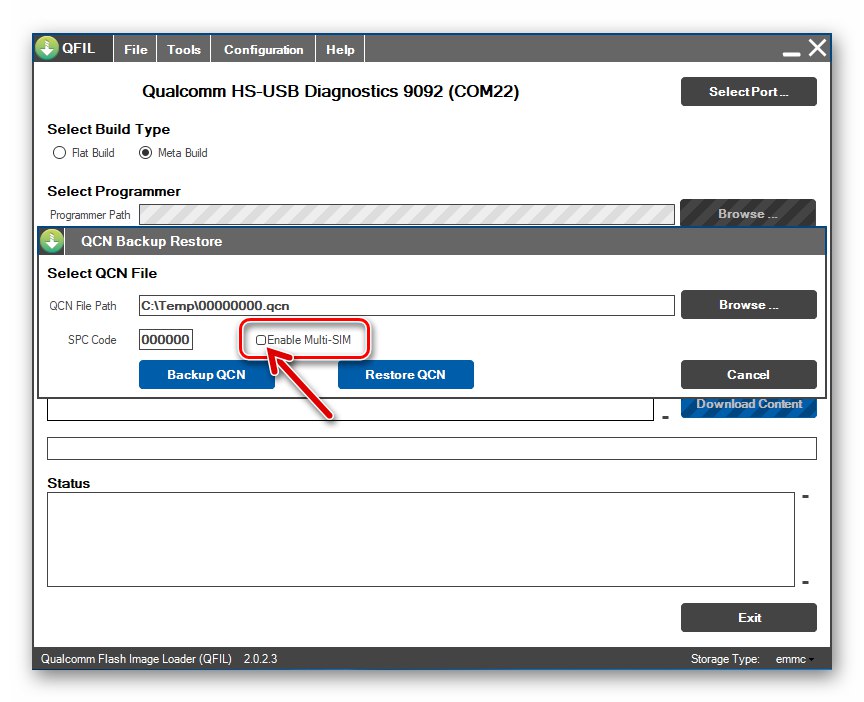The height and width of the screenshot is (702, 864).
Task: Click the SelectPort button
Action: [x=748, y=91]
